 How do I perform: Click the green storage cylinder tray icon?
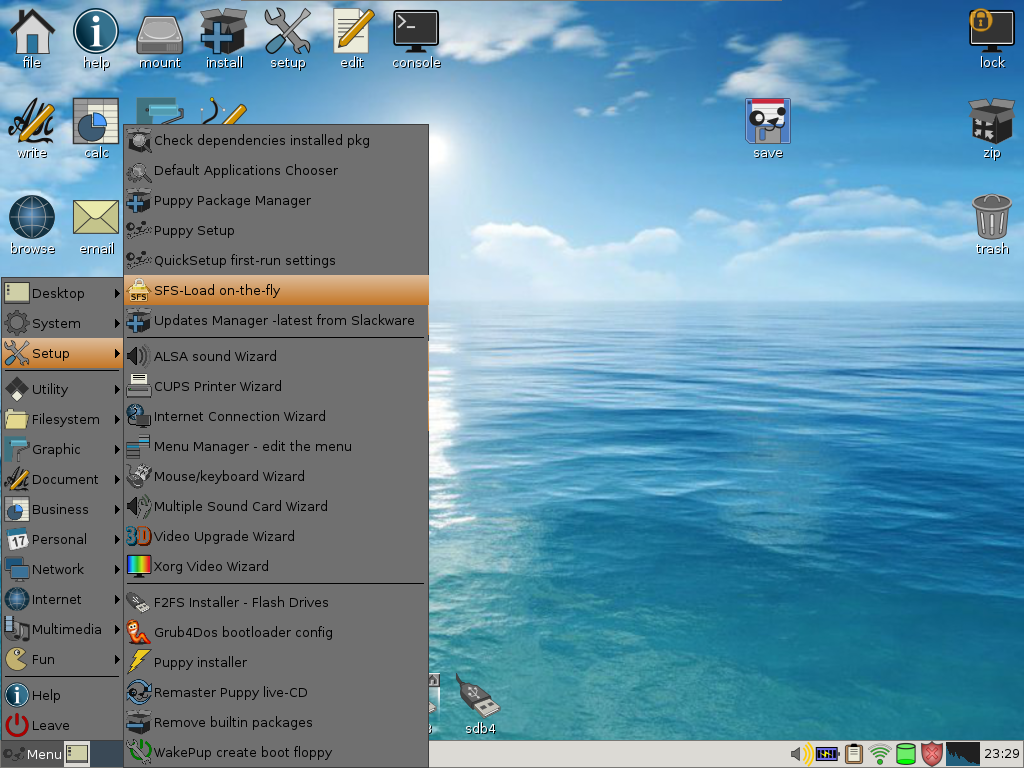coord(906,754)
